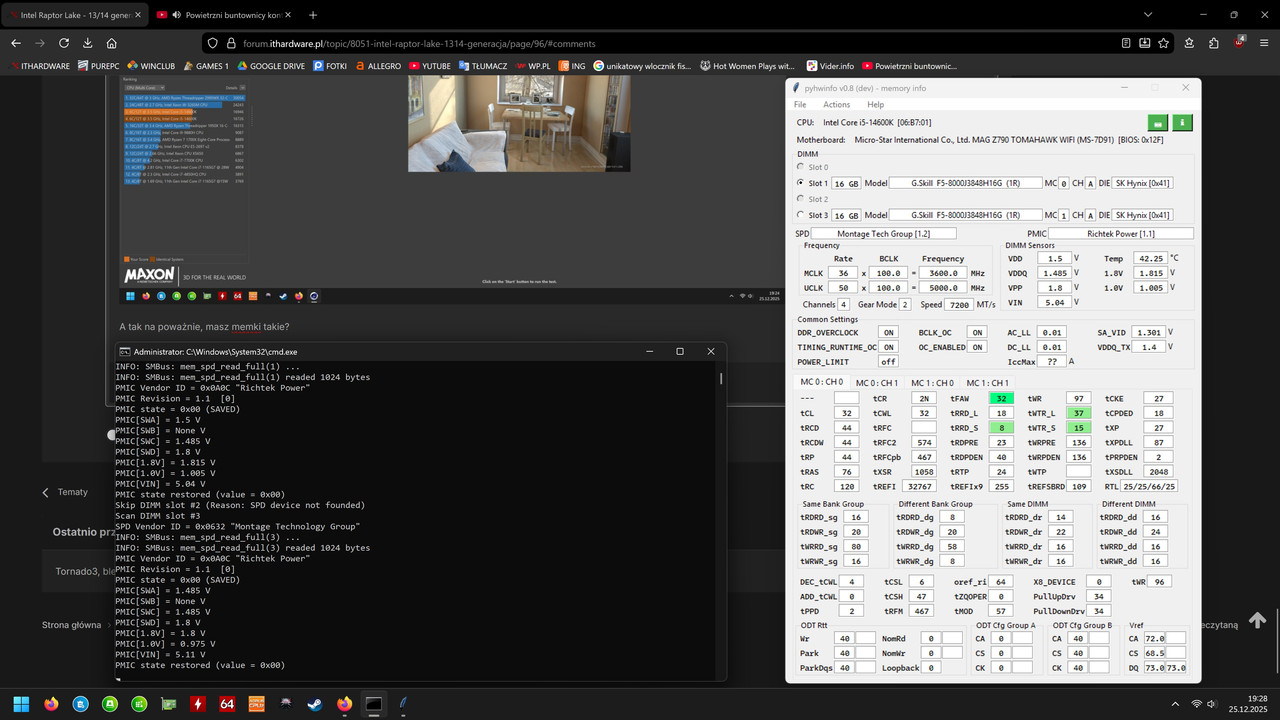Toggle Reader view icon in address bar
The height and width of the screenshot is (720, 1280).
pyautogui.click(x=1127, y=43)
